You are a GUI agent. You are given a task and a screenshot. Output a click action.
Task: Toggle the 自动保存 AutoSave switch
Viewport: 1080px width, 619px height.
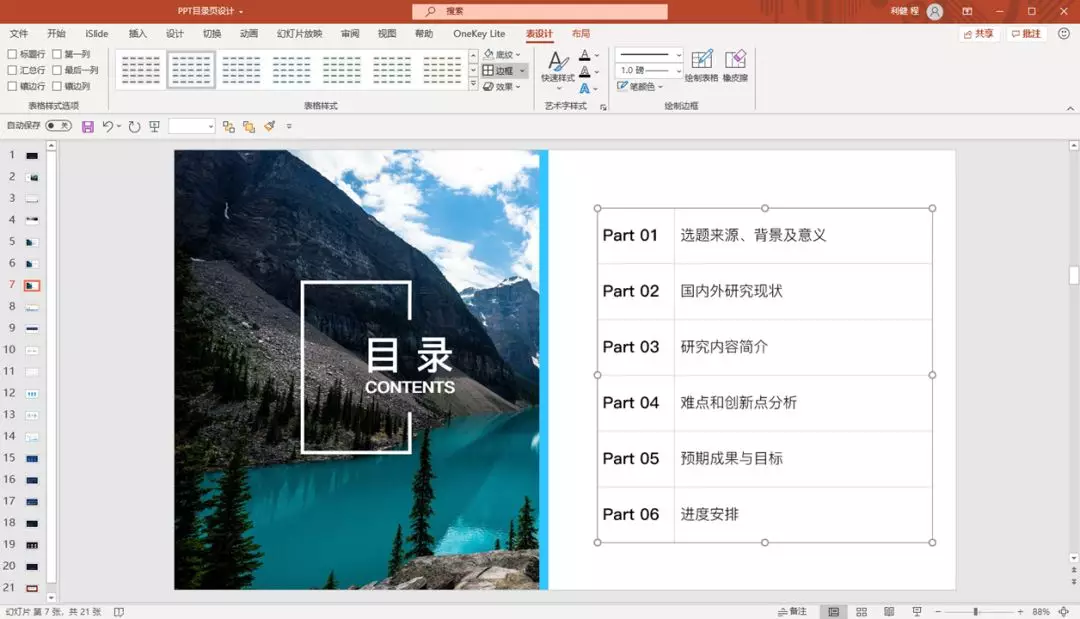(59, 126)
